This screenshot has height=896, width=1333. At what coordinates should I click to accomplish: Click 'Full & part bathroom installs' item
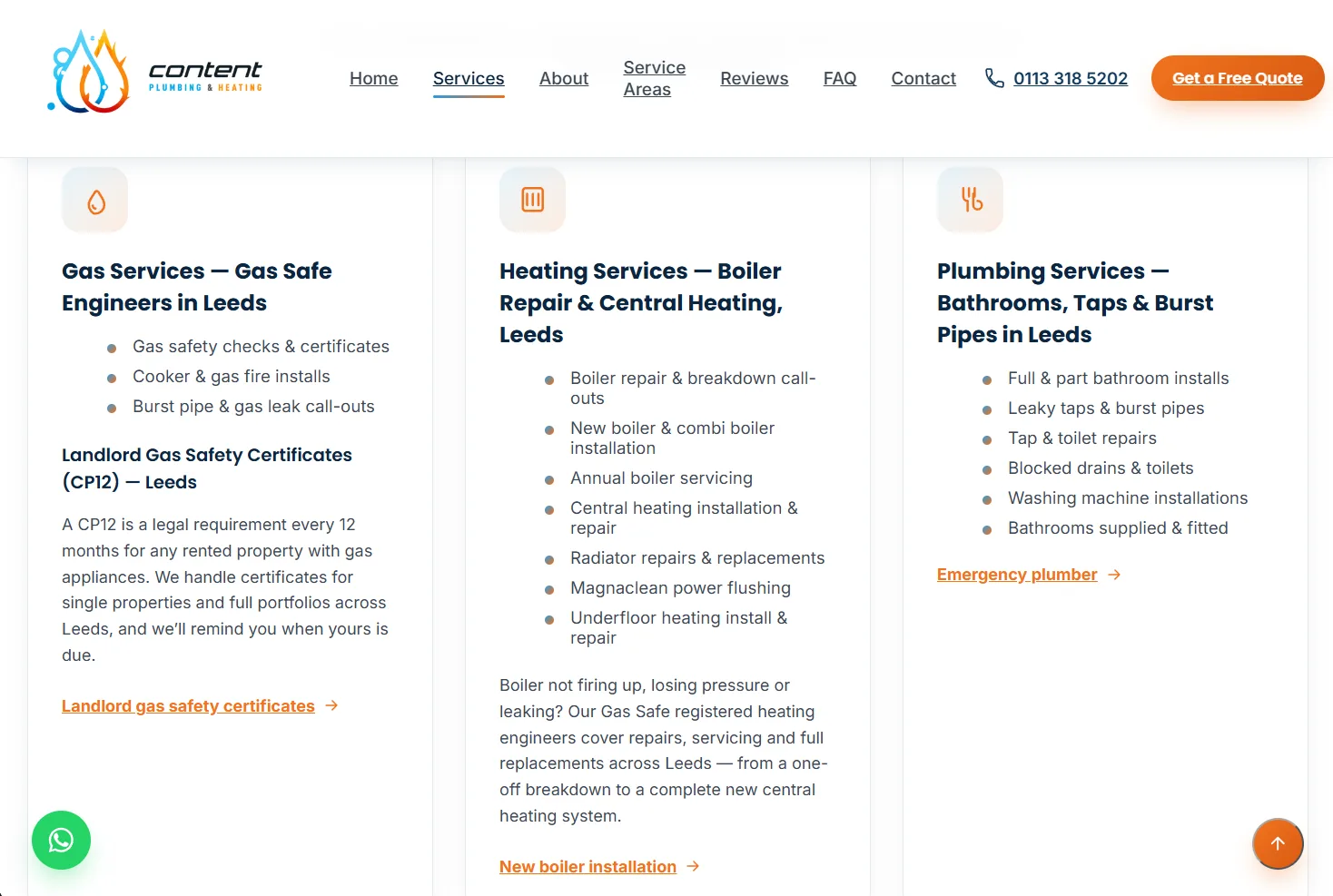point(1118,379)
